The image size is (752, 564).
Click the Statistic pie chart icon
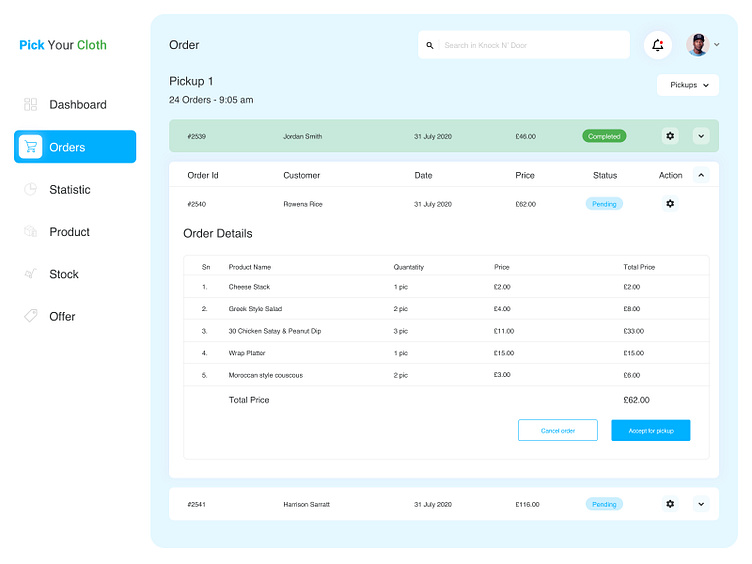(30, 190)
